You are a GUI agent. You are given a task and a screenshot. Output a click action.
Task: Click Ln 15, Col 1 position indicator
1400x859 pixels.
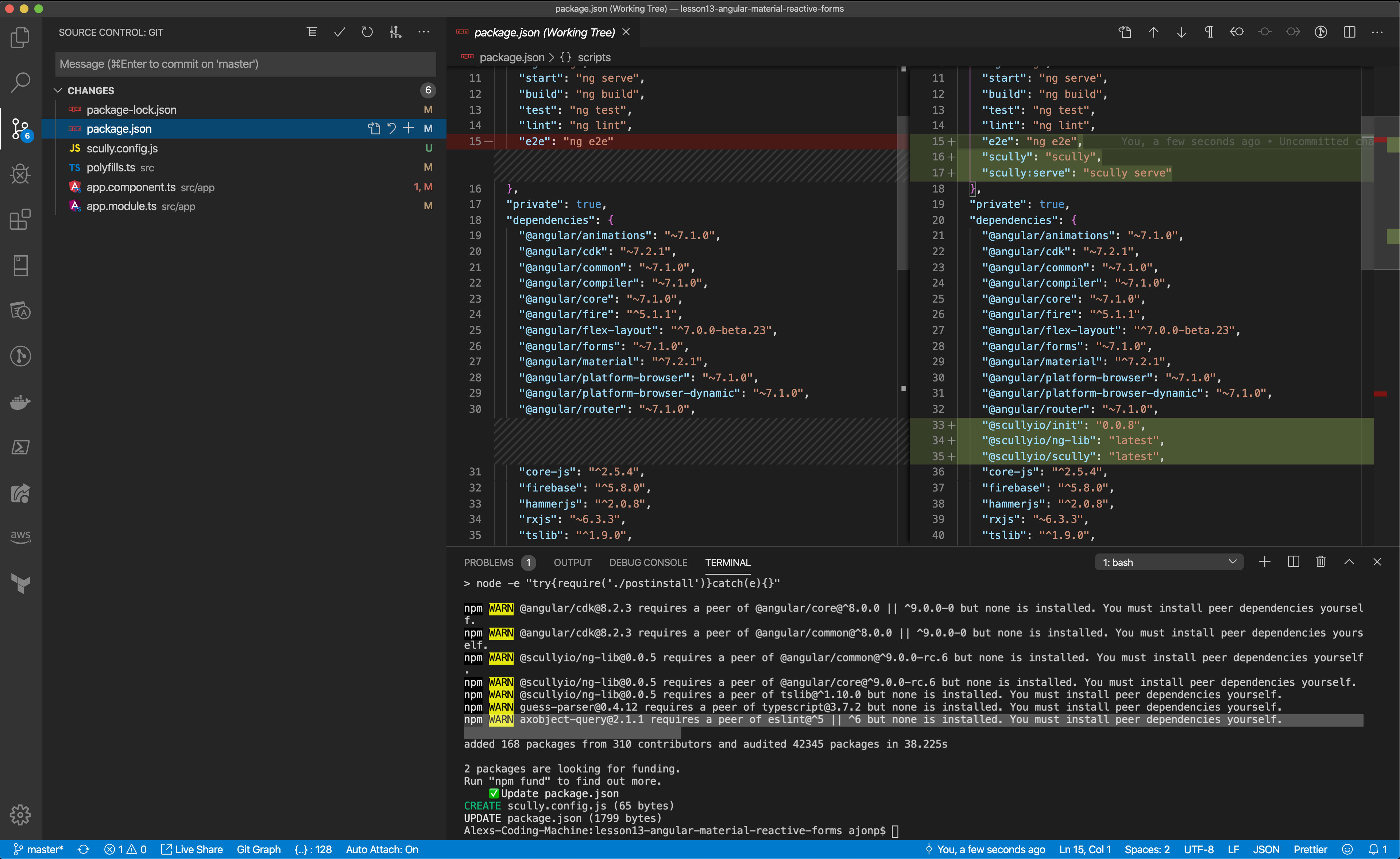[x=1084, y=850]
